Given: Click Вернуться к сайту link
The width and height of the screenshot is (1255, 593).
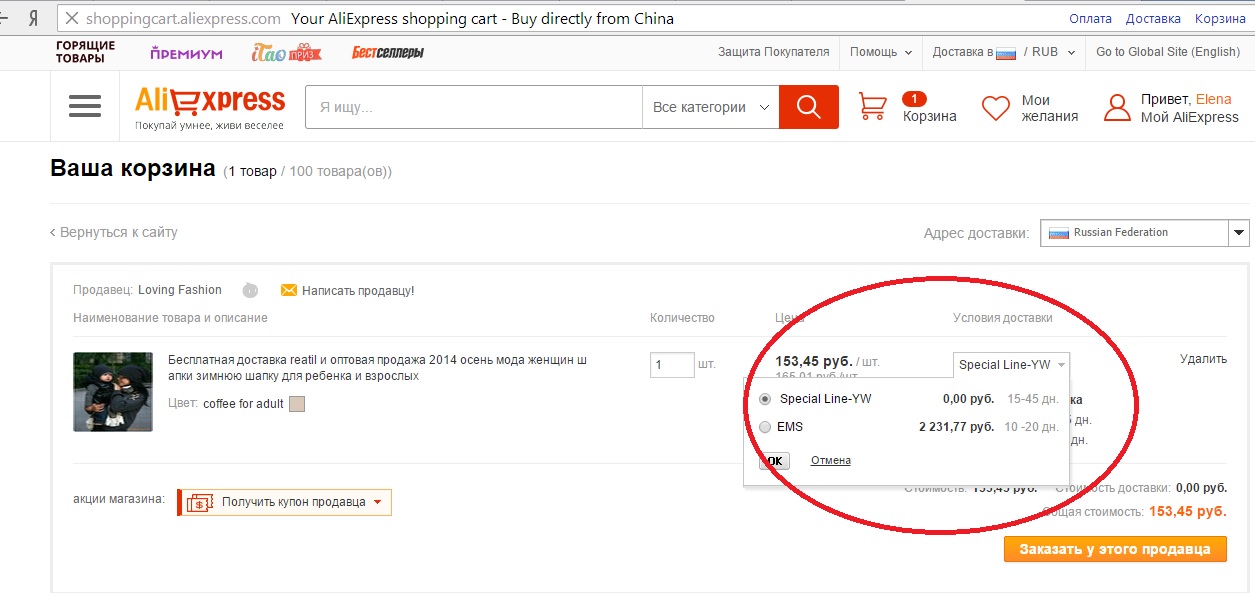Looking at the screenshot, I should pos(114,232).
